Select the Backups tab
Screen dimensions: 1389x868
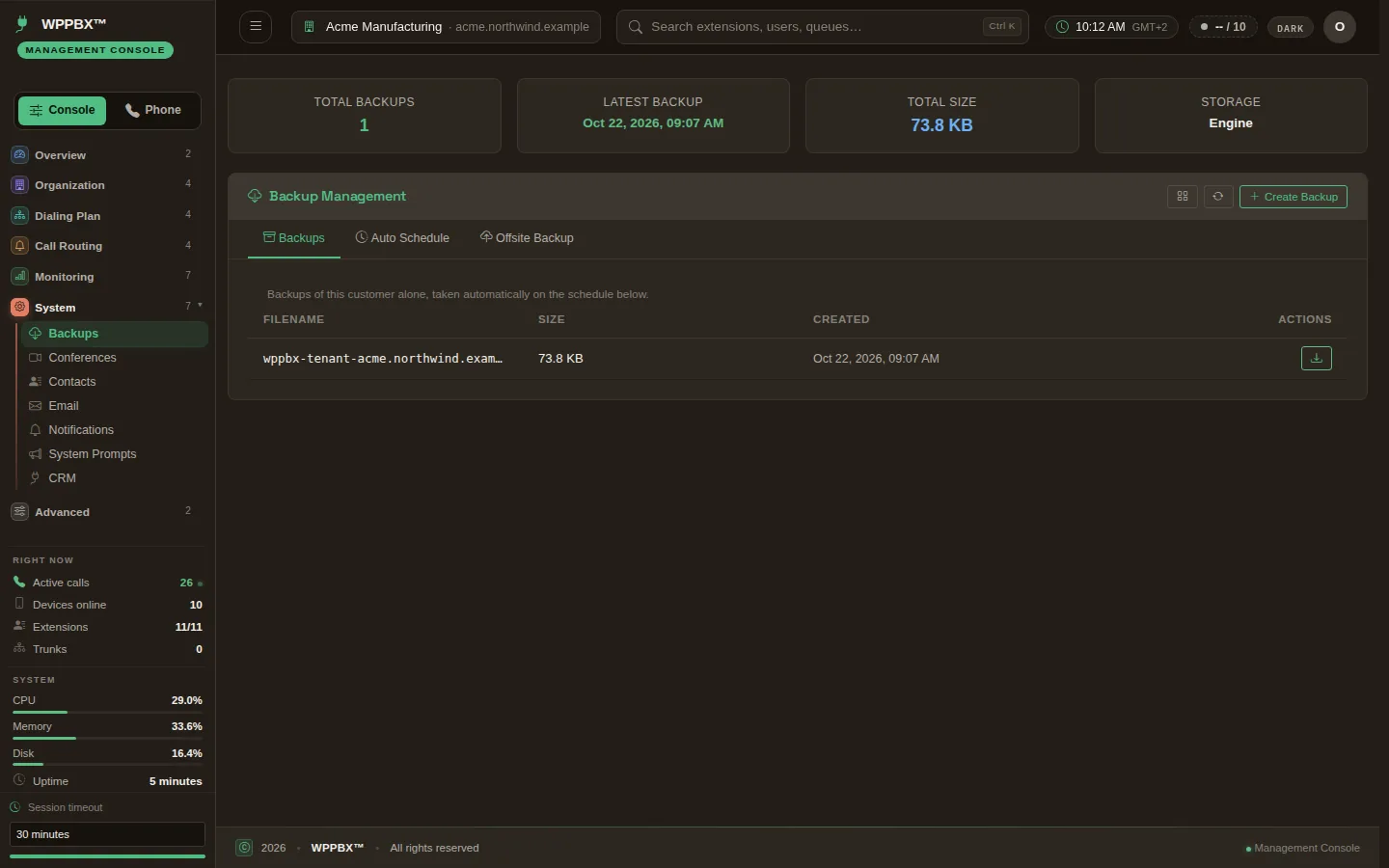tap(294, 238)
